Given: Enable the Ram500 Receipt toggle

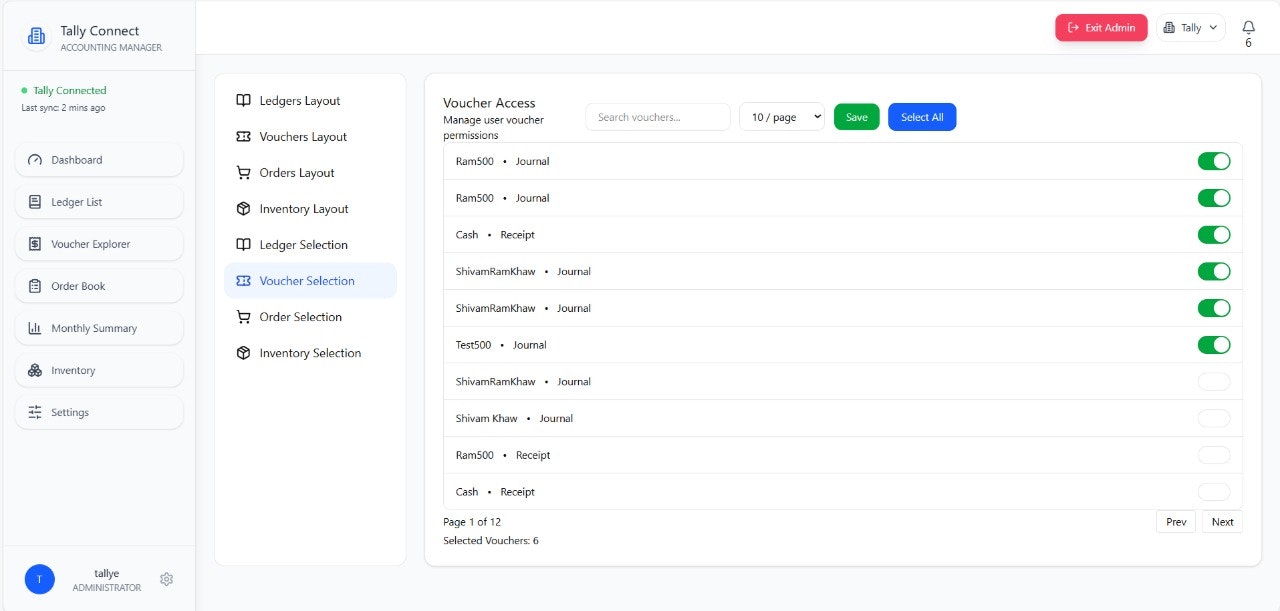Looking at the screenshot, I should coord(1214,455).
